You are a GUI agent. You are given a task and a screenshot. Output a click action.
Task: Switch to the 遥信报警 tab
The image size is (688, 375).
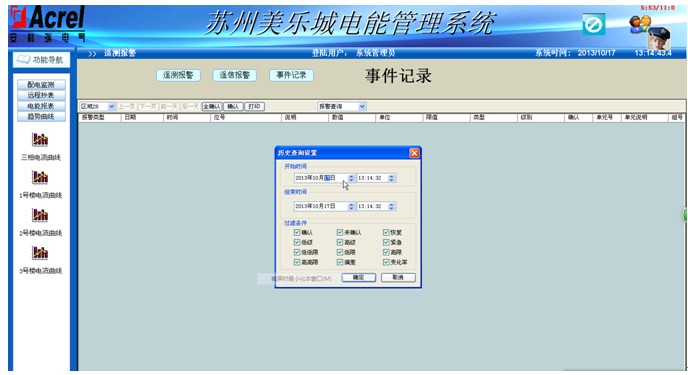click(x=235, y=75)
